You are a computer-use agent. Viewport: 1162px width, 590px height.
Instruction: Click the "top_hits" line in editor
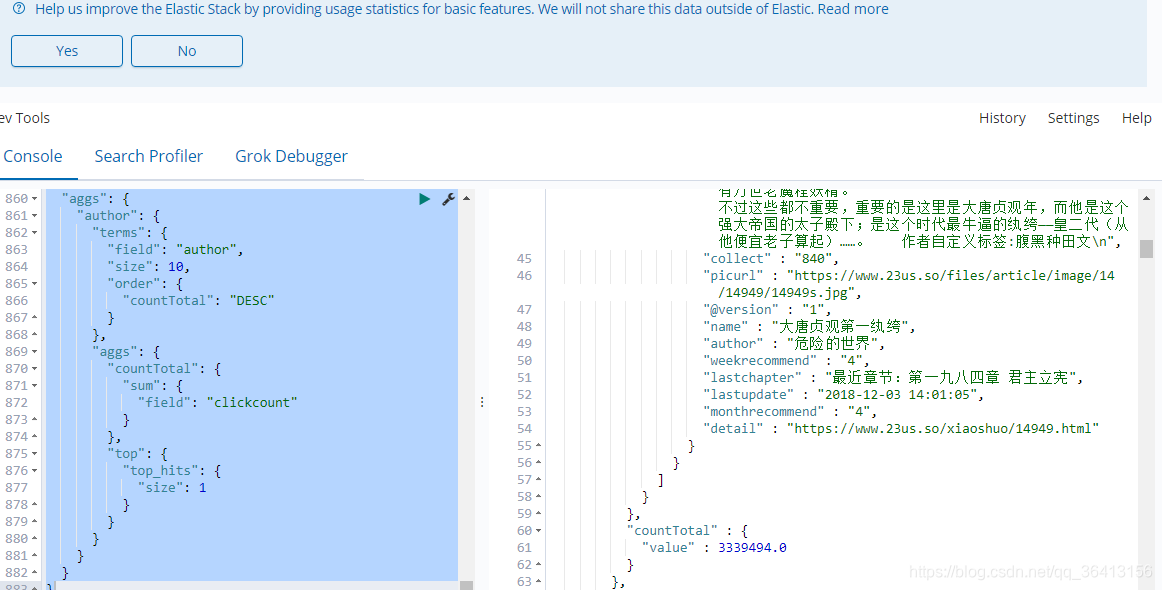[x=173, y=471]
